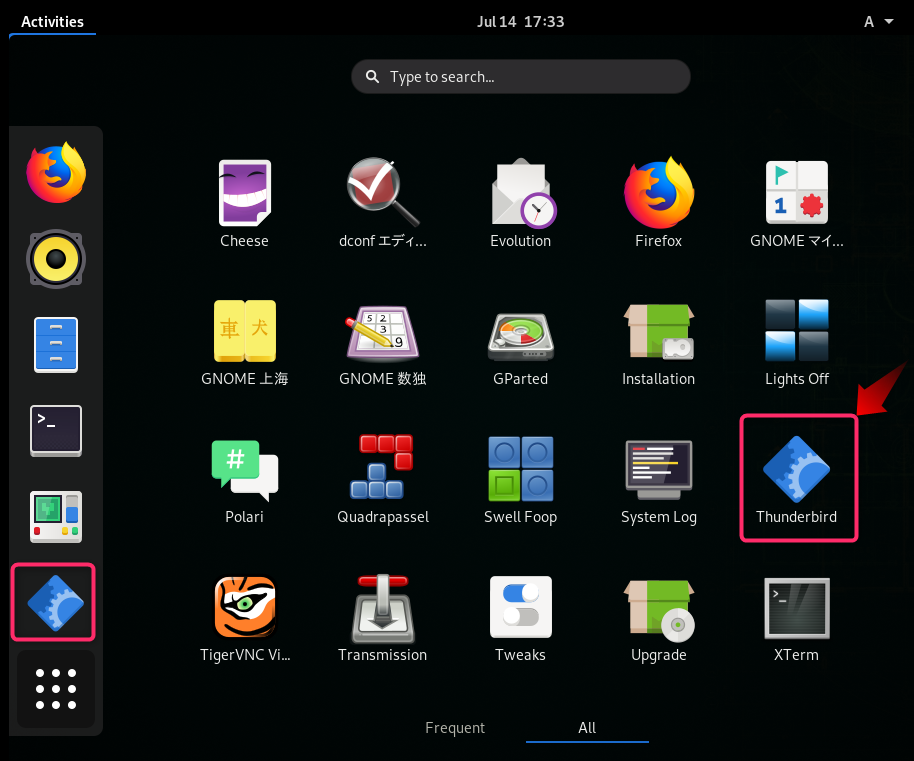Open Rhythmbox speaker icon in dock
Viewport: 914px width, 761px height.
[56, 258]
